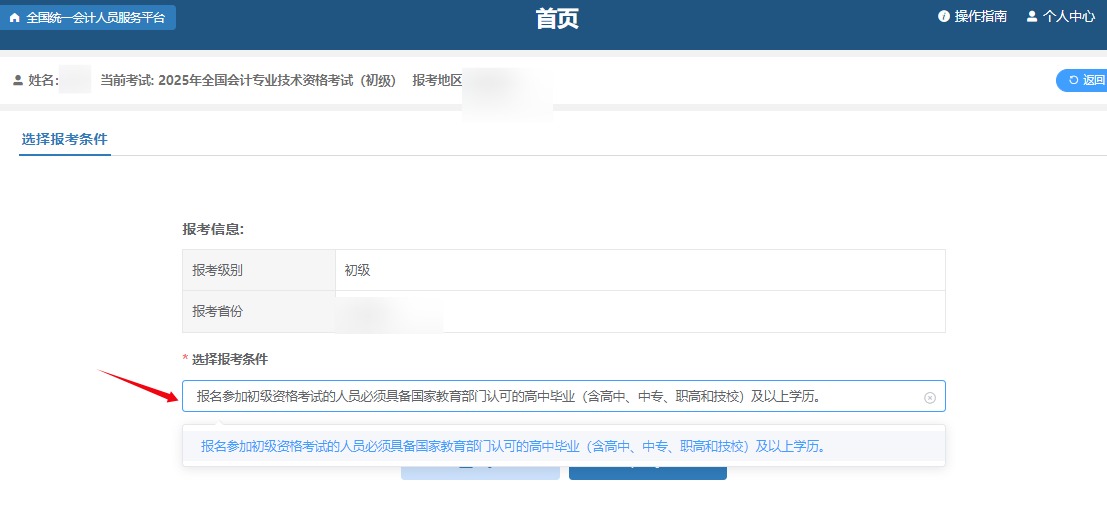The height and width of the screenshot is (506, 1107).
Task: Go to 个人中心 in the header
Action: click(1068, 17)
